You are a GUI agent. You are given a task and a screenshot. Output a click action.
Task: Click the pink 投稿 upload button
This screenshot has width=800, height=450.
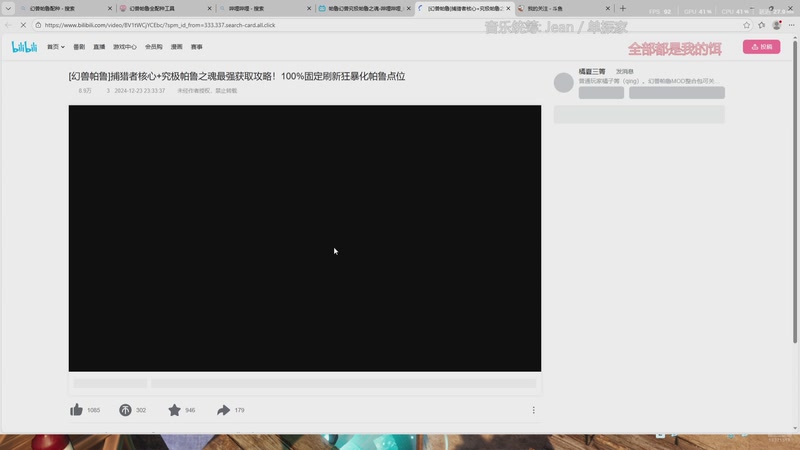pyautogui.click(x=761, y=47)
